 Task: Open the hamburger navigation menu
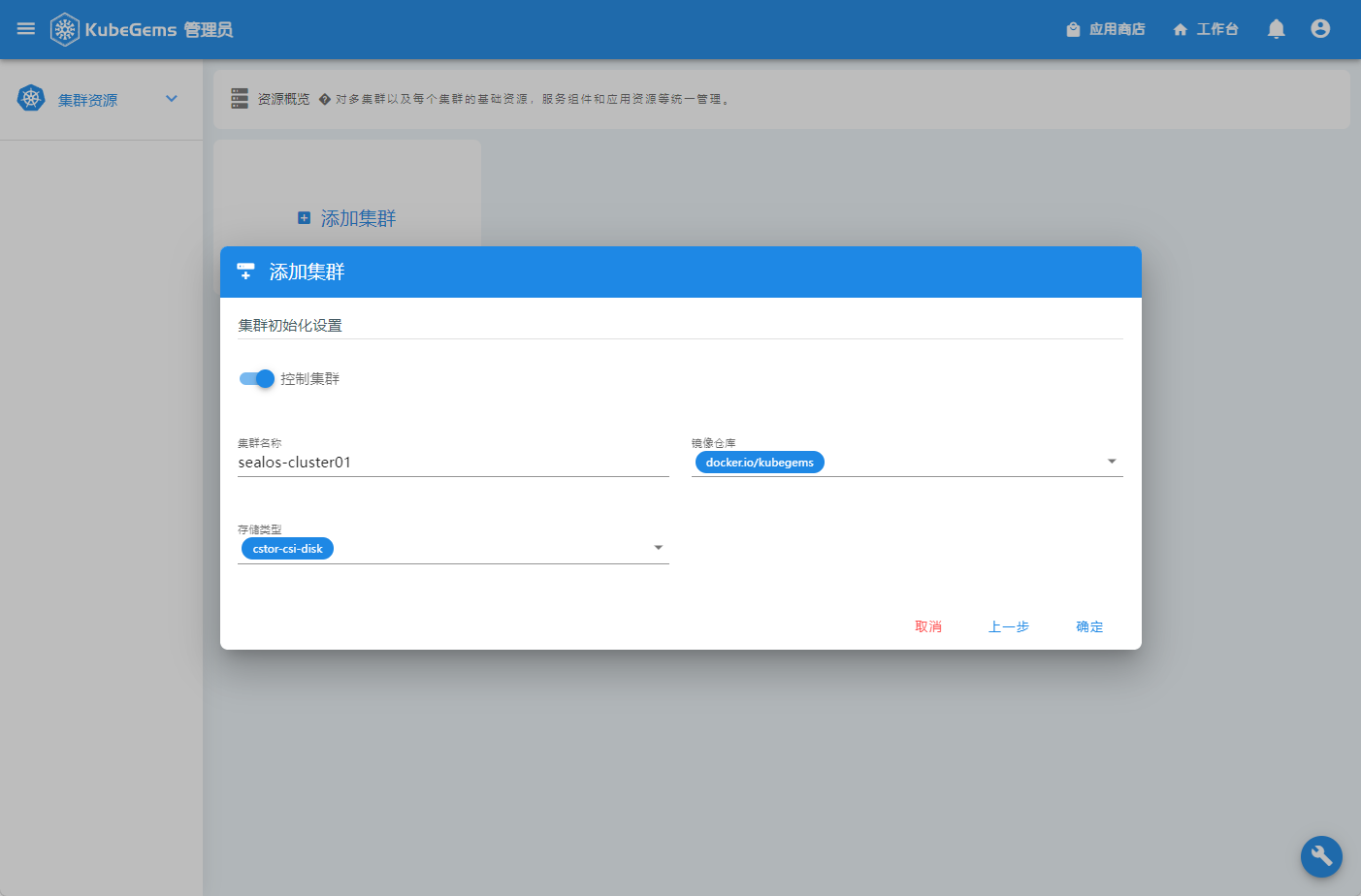[26, 29]
